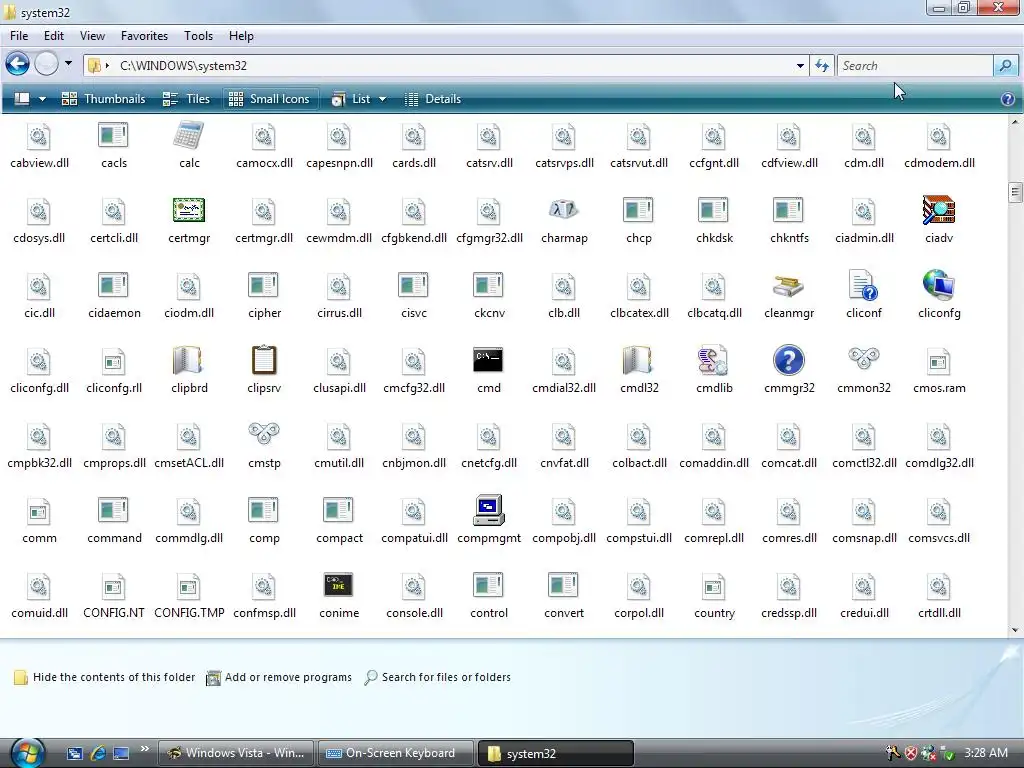Open the cmmgr32 help icon
The image size is (1024, 768).
[788, 360]
